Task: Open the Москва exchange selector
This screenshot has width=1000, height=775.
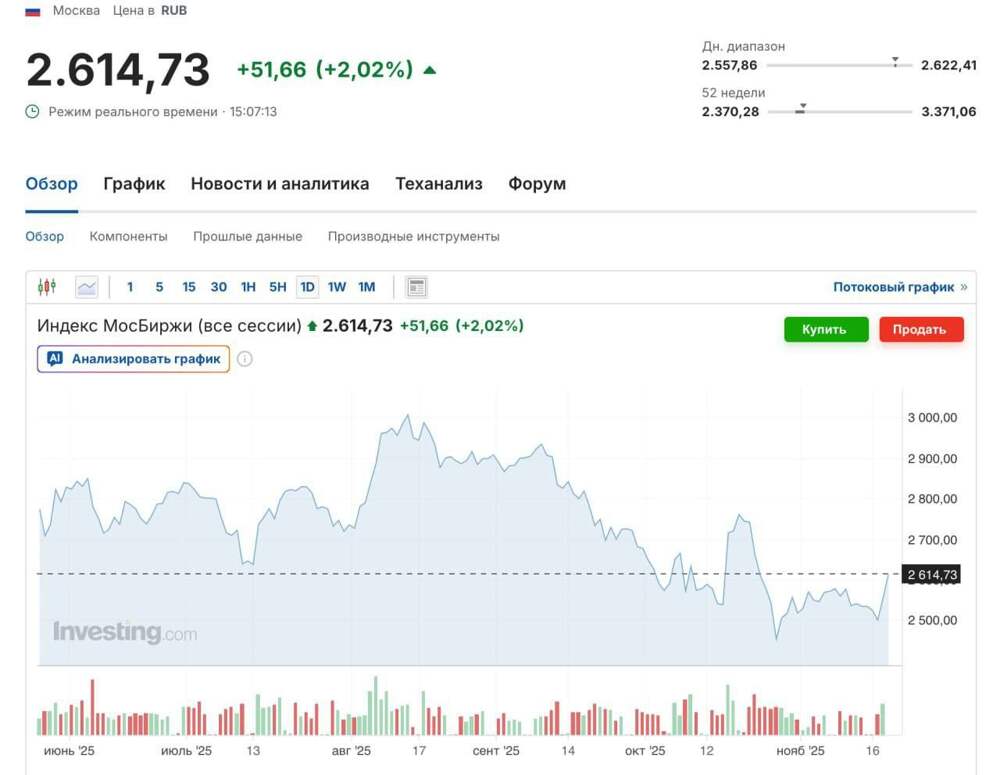Action: coord(76,11)
